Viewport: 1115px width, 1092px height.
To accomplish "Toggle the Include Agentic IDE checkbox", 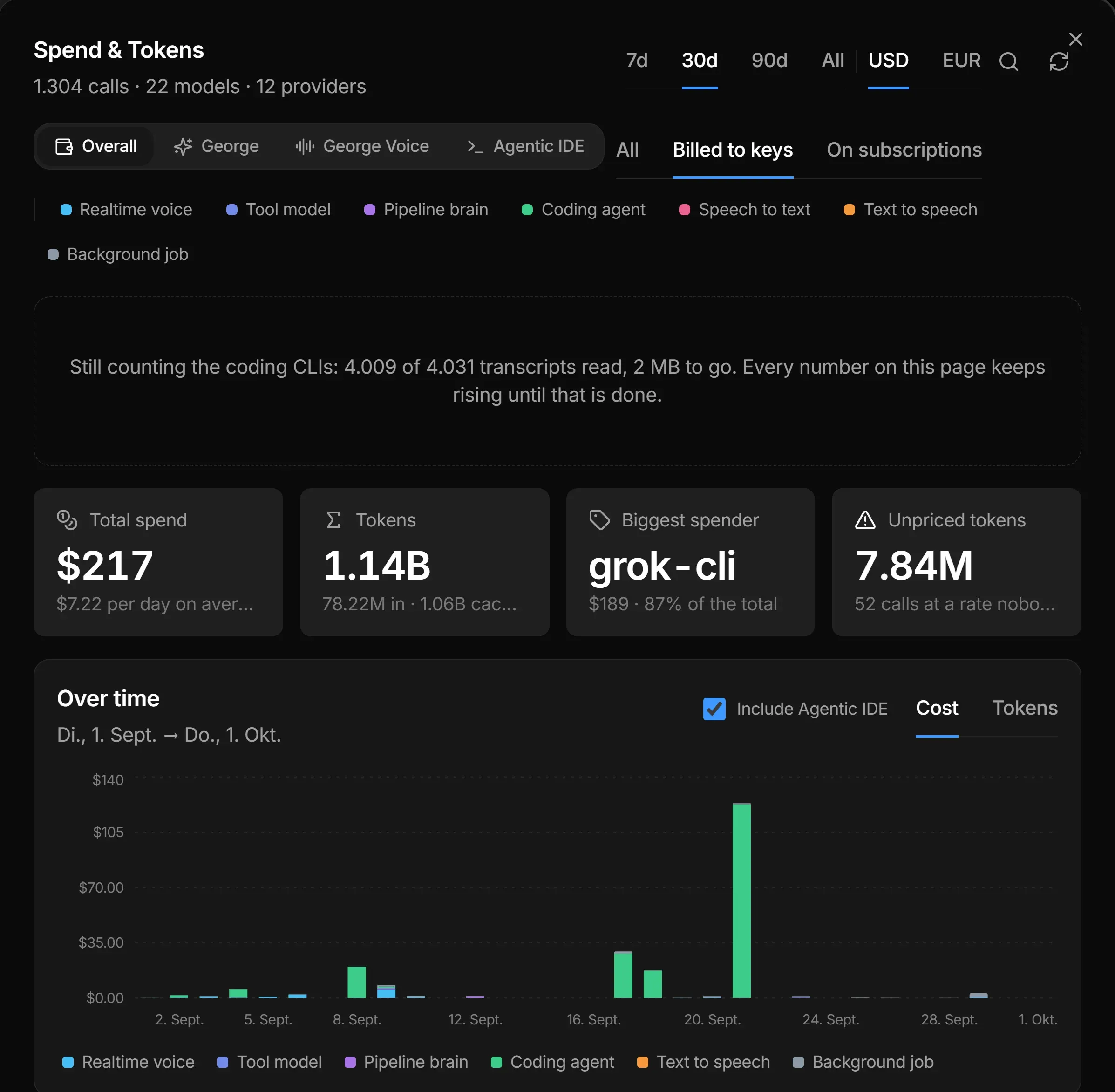I will pos(714,708).
